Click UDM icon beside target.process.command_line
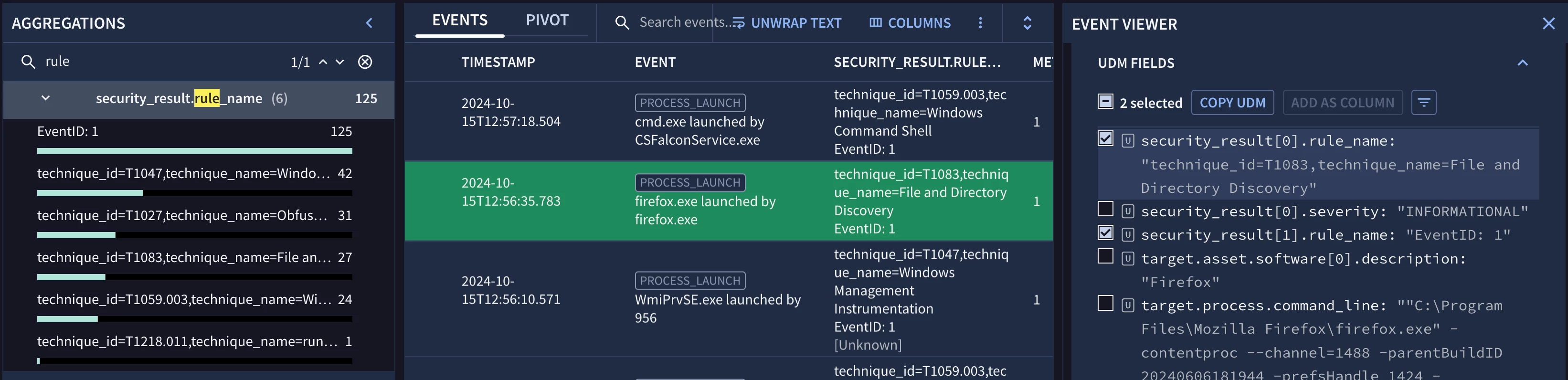 (1128, 305)
